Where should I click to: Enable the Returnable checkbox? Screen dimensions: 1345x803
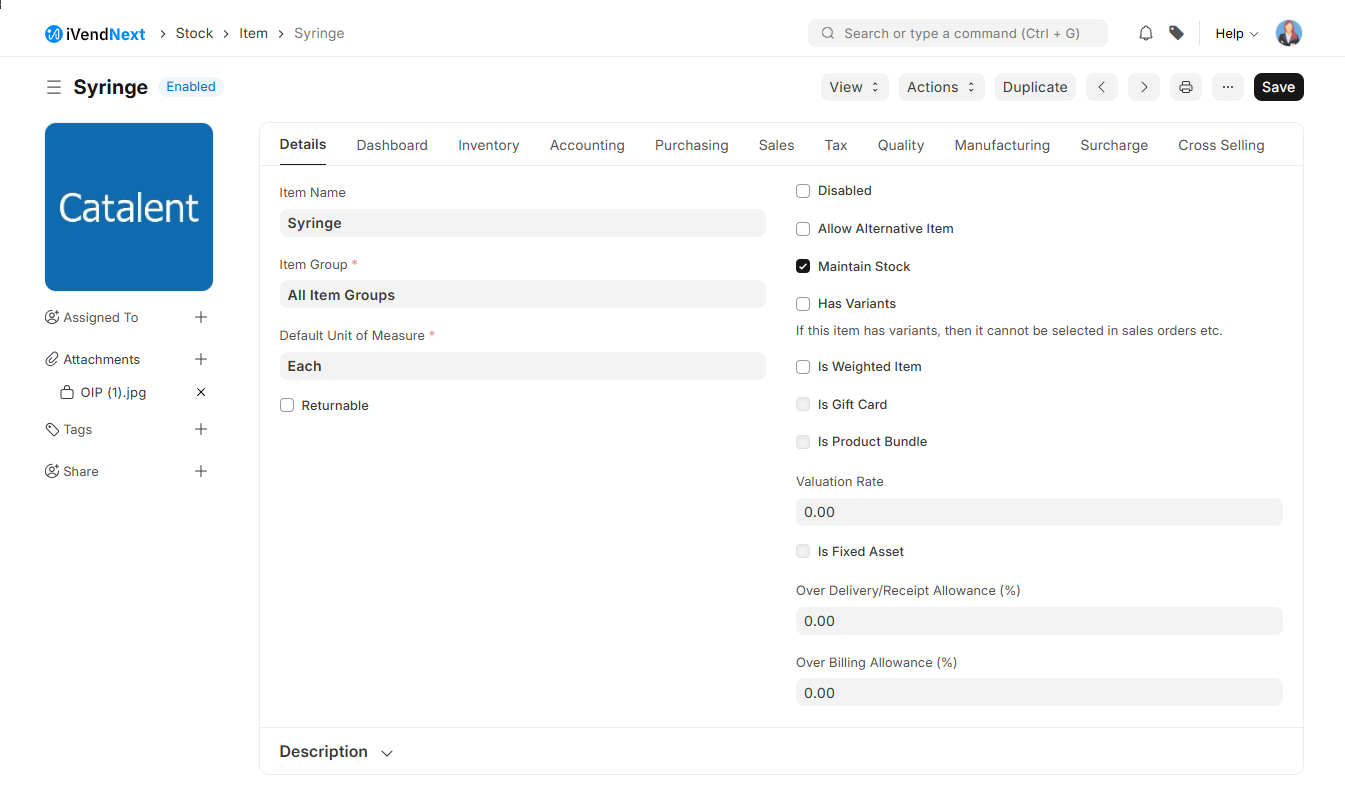pos(287,405)
